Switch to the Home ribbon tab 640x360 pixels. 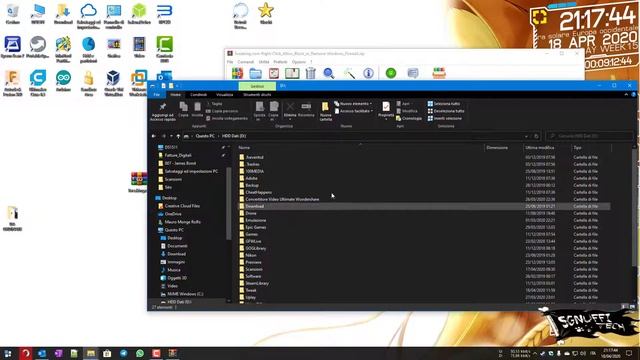point(175,94)
